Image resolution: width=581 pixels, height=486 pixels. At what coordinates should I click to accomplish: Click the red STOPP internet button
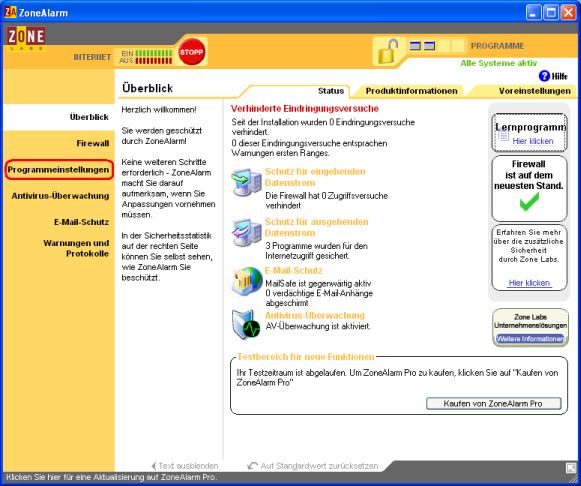pos(191,51)
